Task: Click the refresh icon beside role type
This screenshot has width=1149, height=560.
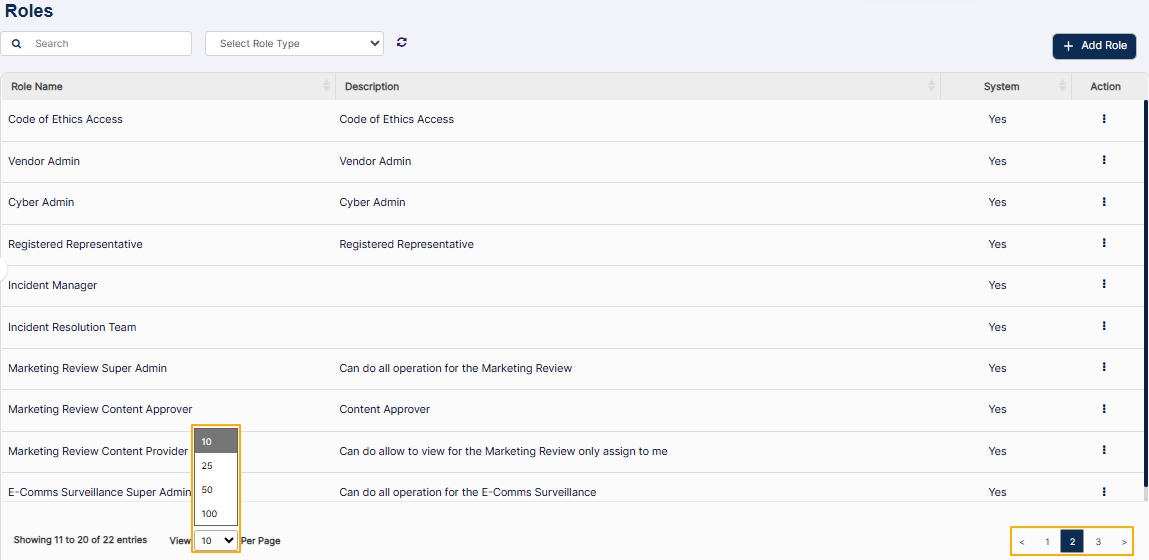Action: click(x=402, y=43)
